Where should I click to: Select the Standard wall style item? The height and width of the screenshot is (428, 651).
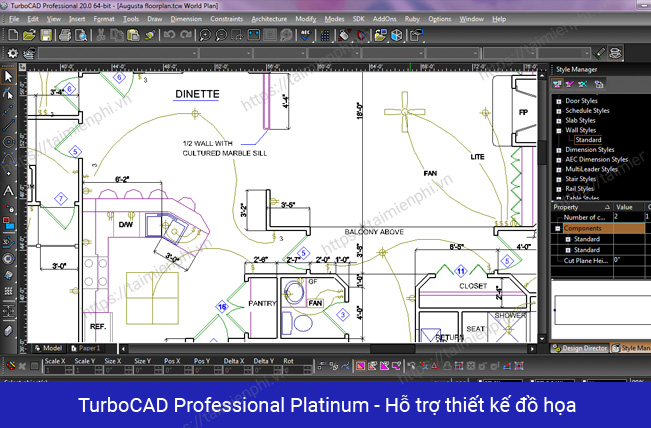click(x=588, y=140)
